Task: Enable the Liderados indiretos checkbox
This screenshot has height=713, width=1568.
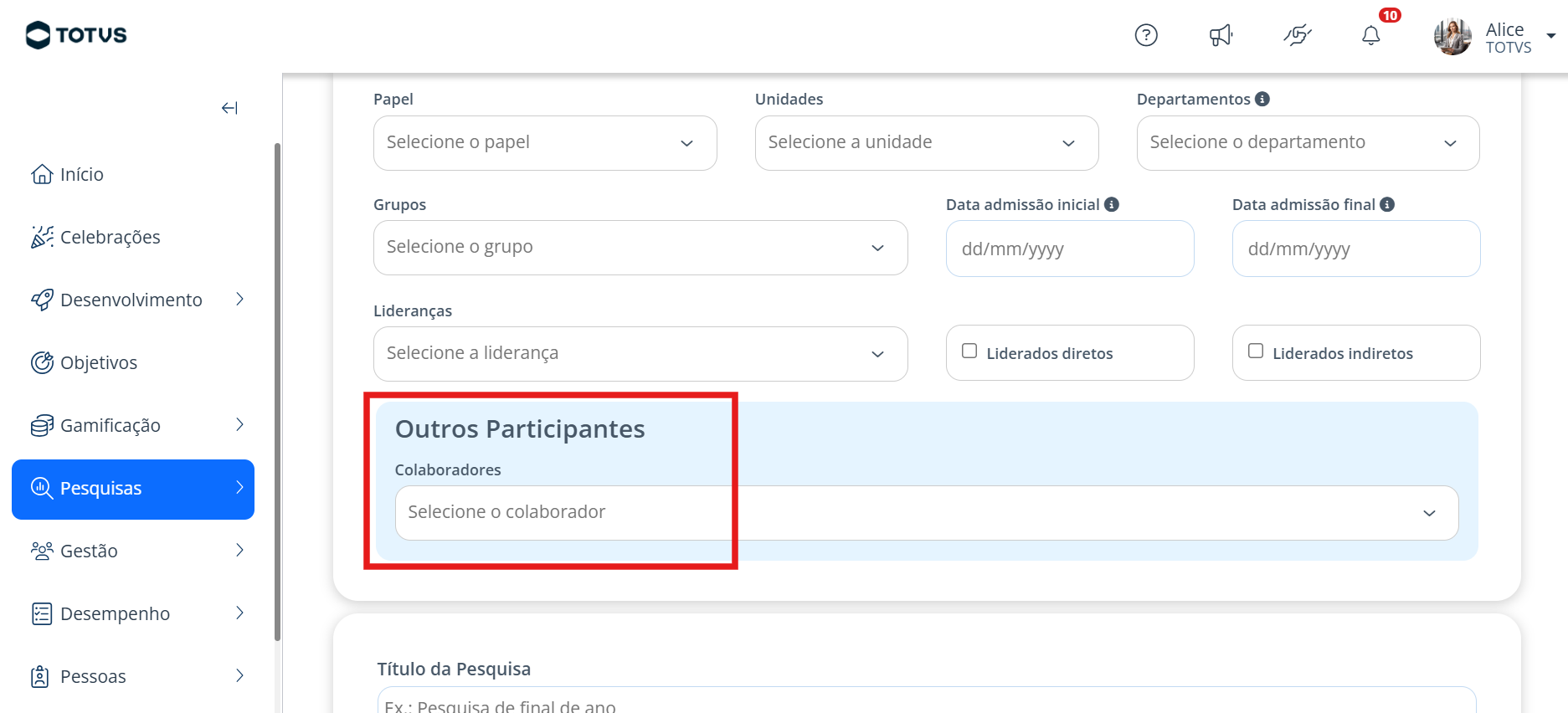Action: click(x=1256, y=351)
